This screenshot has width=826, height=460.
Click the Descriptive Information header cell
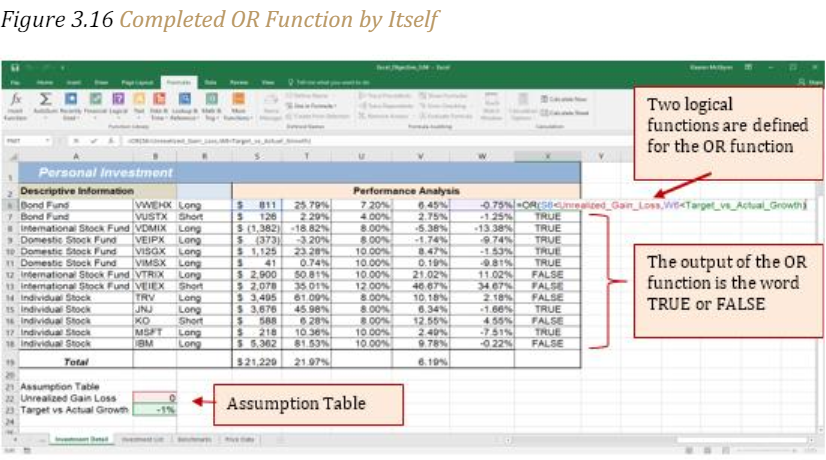pyautogui.click(x=97, y=191)
